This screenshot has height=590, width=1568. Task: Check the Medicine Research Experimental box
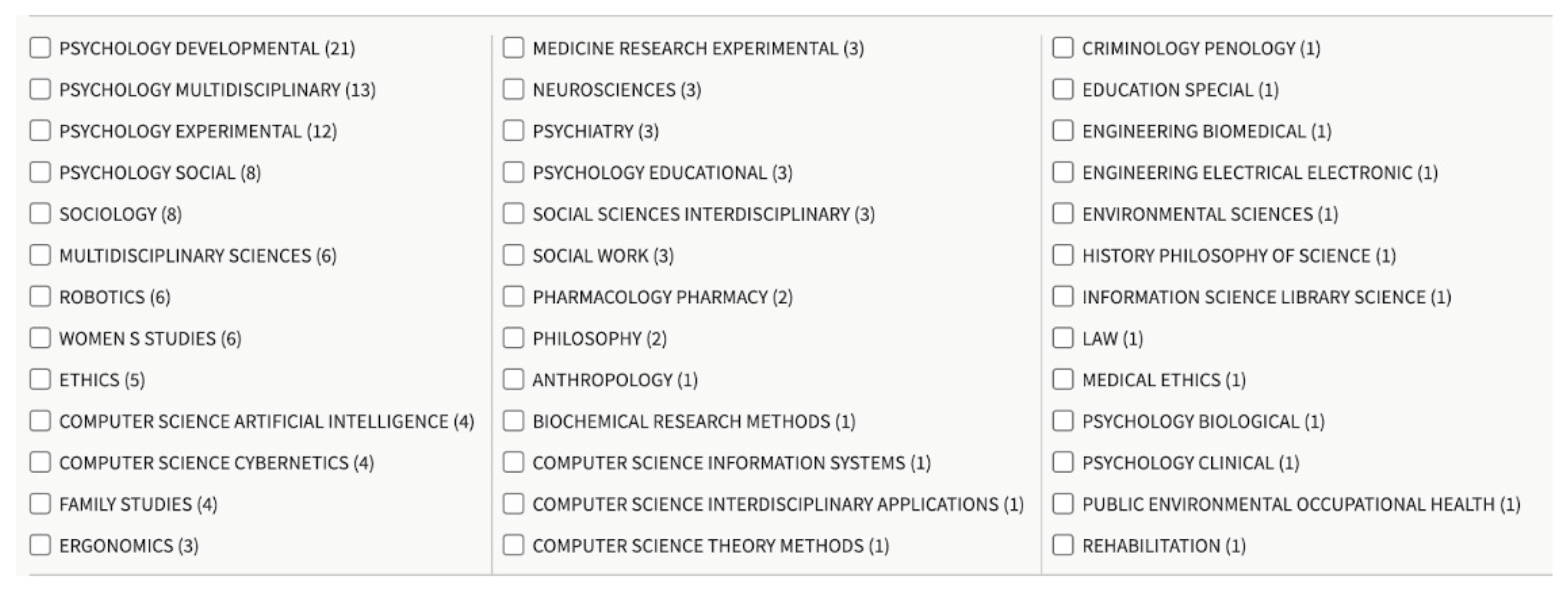(513, 48)
